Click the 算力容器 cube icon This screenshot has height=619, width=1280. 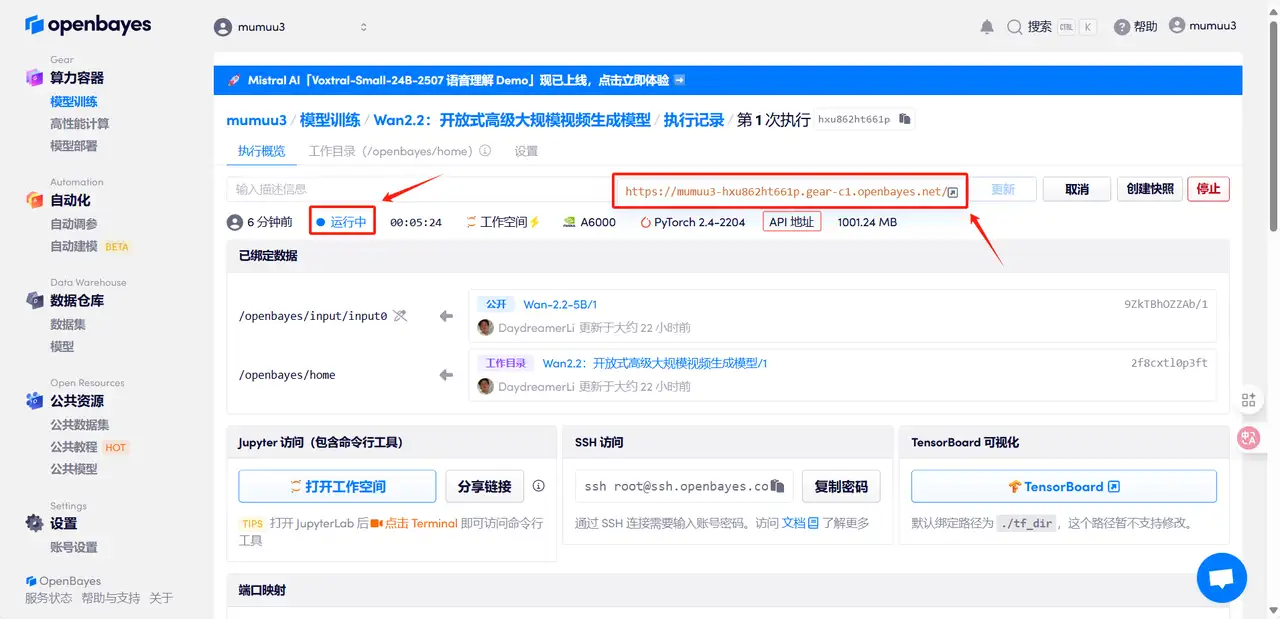coord(34,78)
